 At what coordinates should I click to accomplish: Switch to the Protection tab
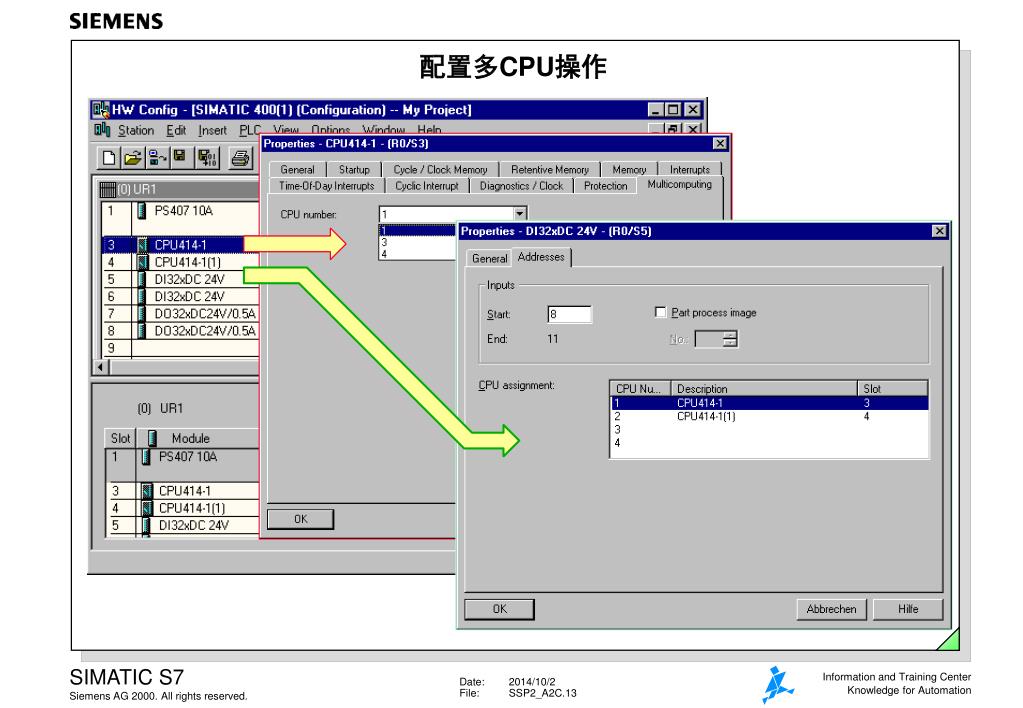(605, 186)
